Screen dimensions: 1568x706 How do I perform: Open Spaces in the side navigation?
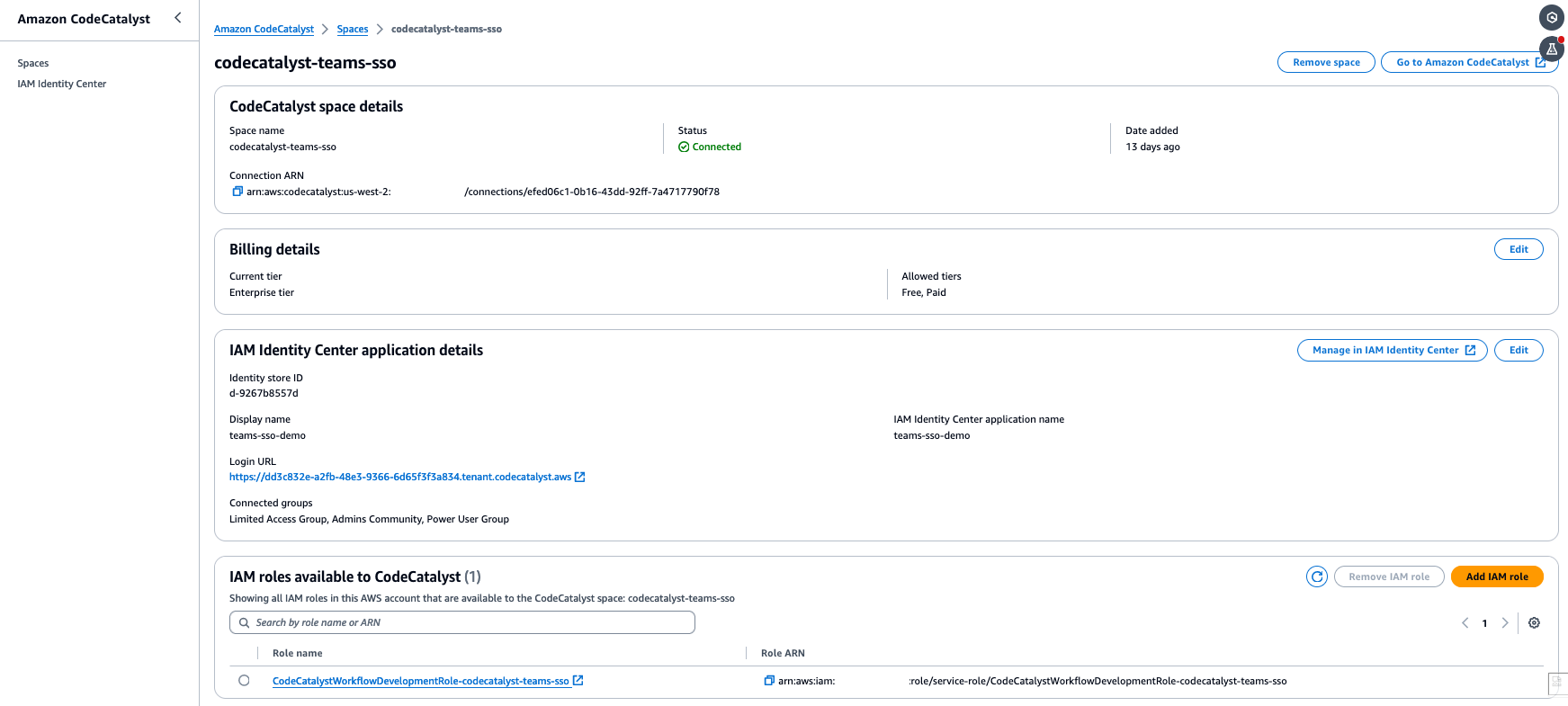click(33, 63)
